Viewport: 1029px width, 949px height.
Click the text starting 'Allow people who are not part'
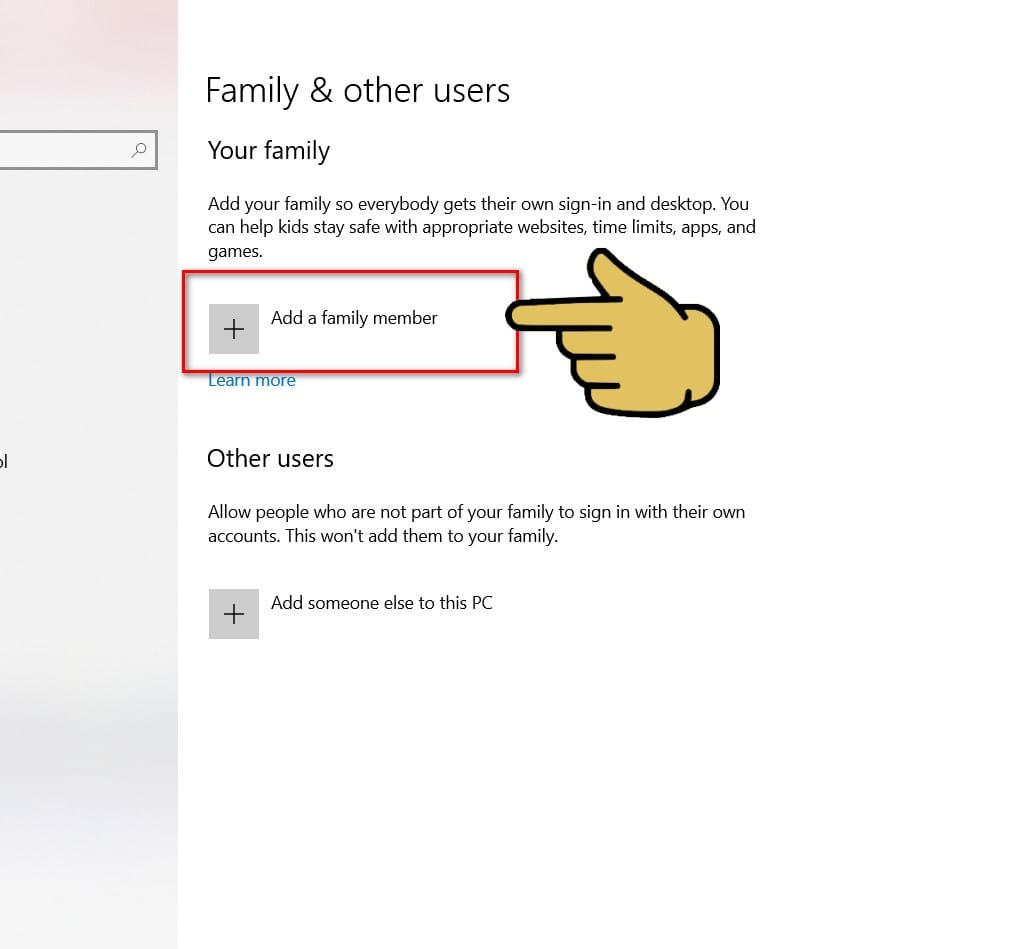coord(476,524)
